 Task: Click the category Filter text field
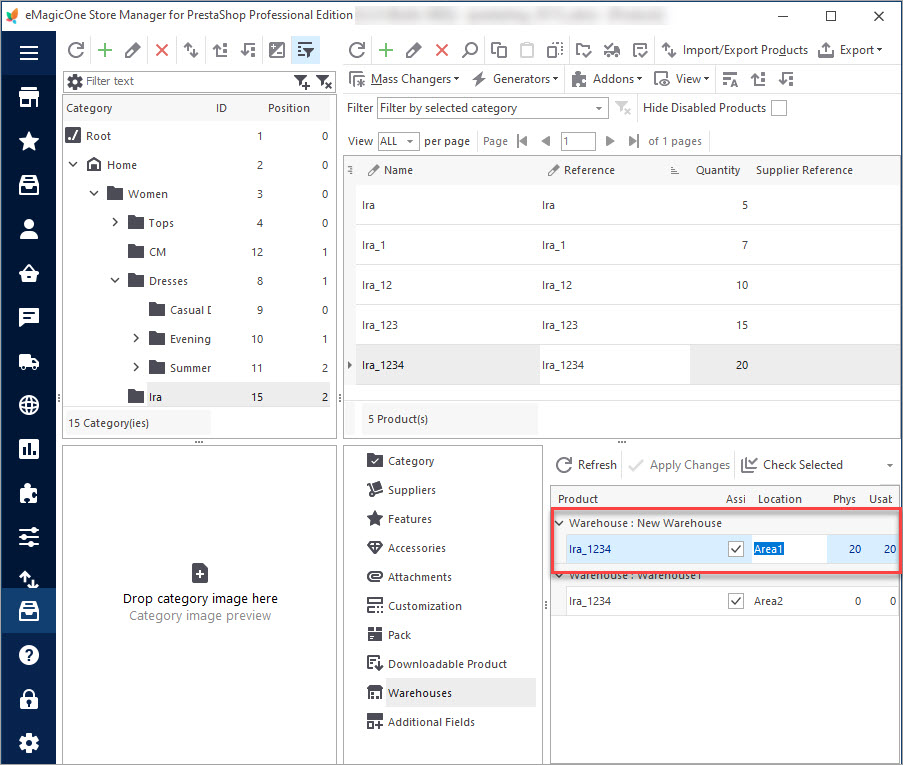[187, 81]
